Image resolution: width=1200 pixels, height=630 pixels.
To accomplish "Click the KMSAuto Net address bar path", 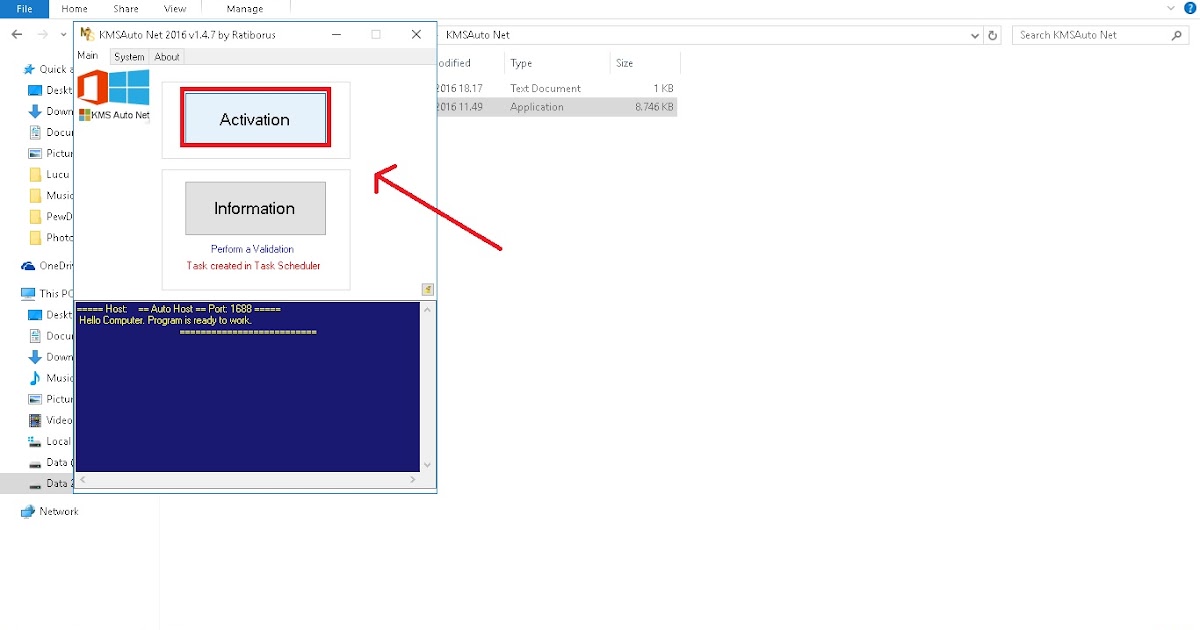I will click(x=477, y=35).
